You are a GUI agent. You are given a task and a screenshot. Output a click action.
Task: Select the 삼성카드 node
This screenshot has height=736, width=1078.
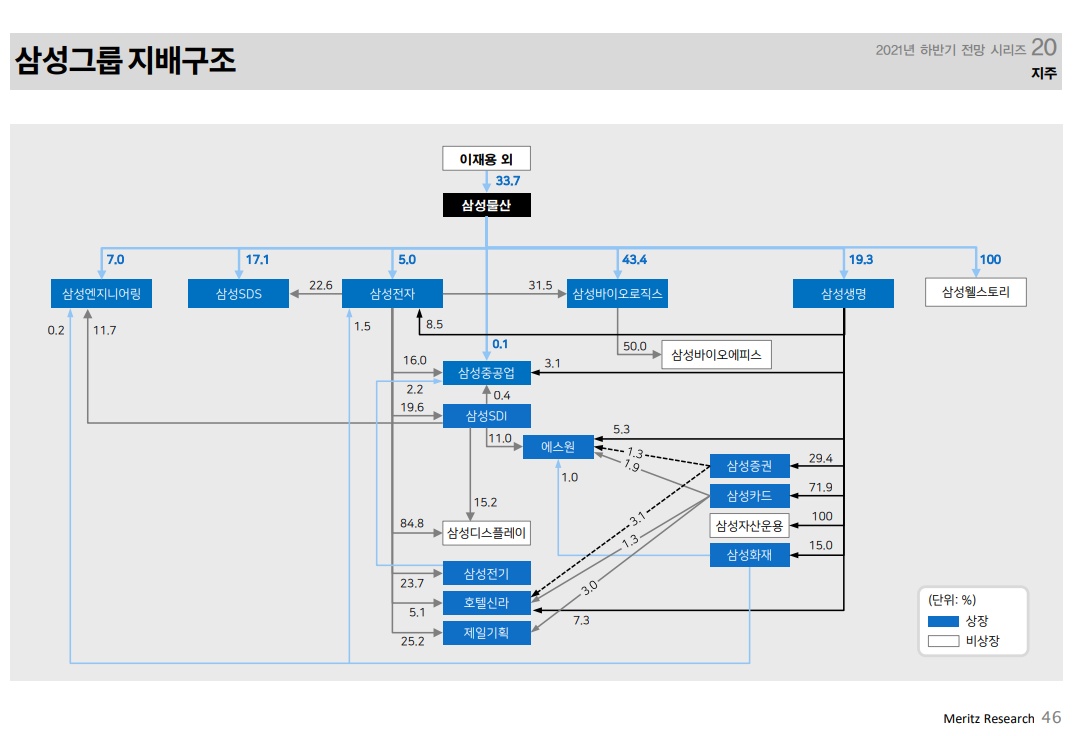[x=749, y=495]
